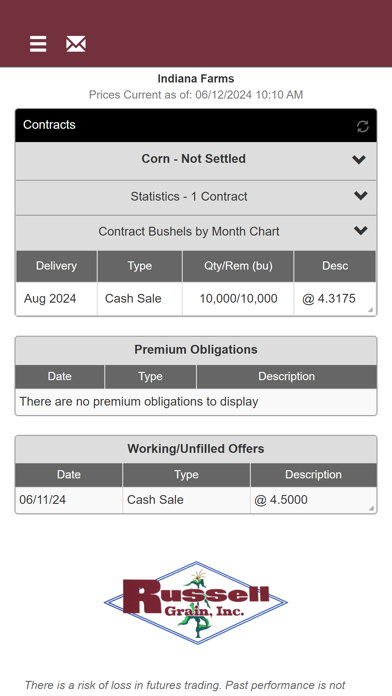Click the Premium Obligations section title
392x696 pixels.
[196, 350]
